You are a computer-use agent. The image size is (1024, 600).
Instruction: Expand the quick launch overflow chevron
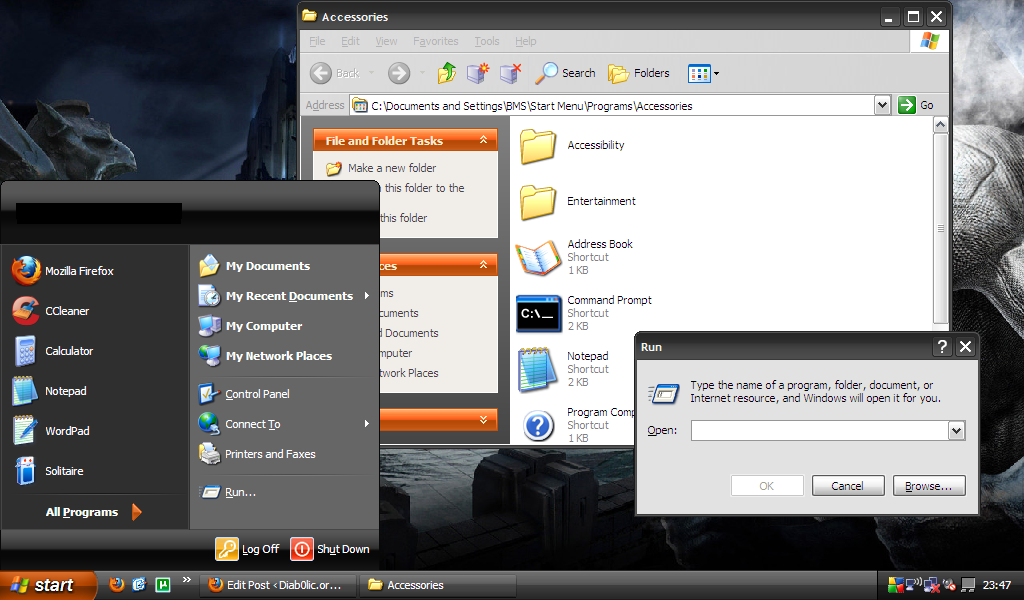[187, 579]
